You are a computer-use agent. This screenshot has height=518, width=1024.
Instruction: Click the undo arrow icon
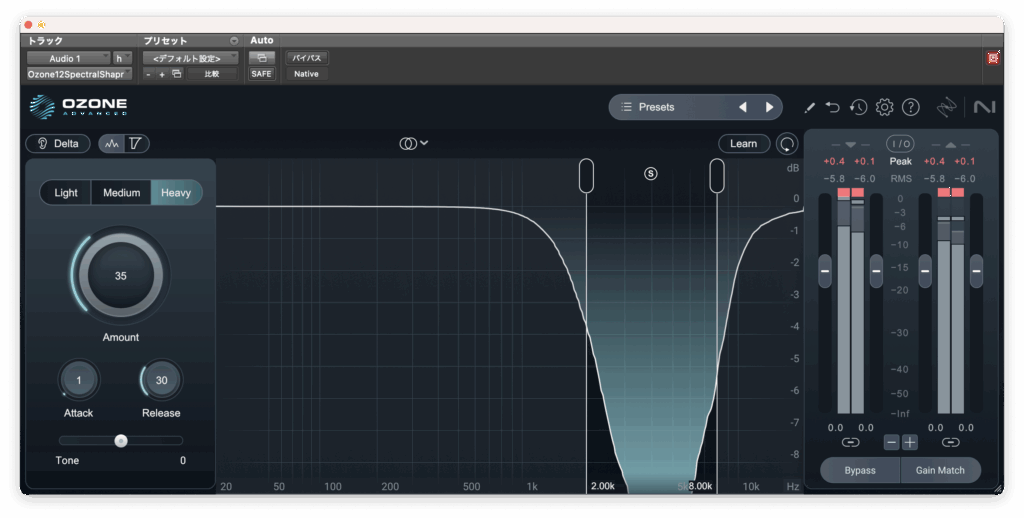833,107
